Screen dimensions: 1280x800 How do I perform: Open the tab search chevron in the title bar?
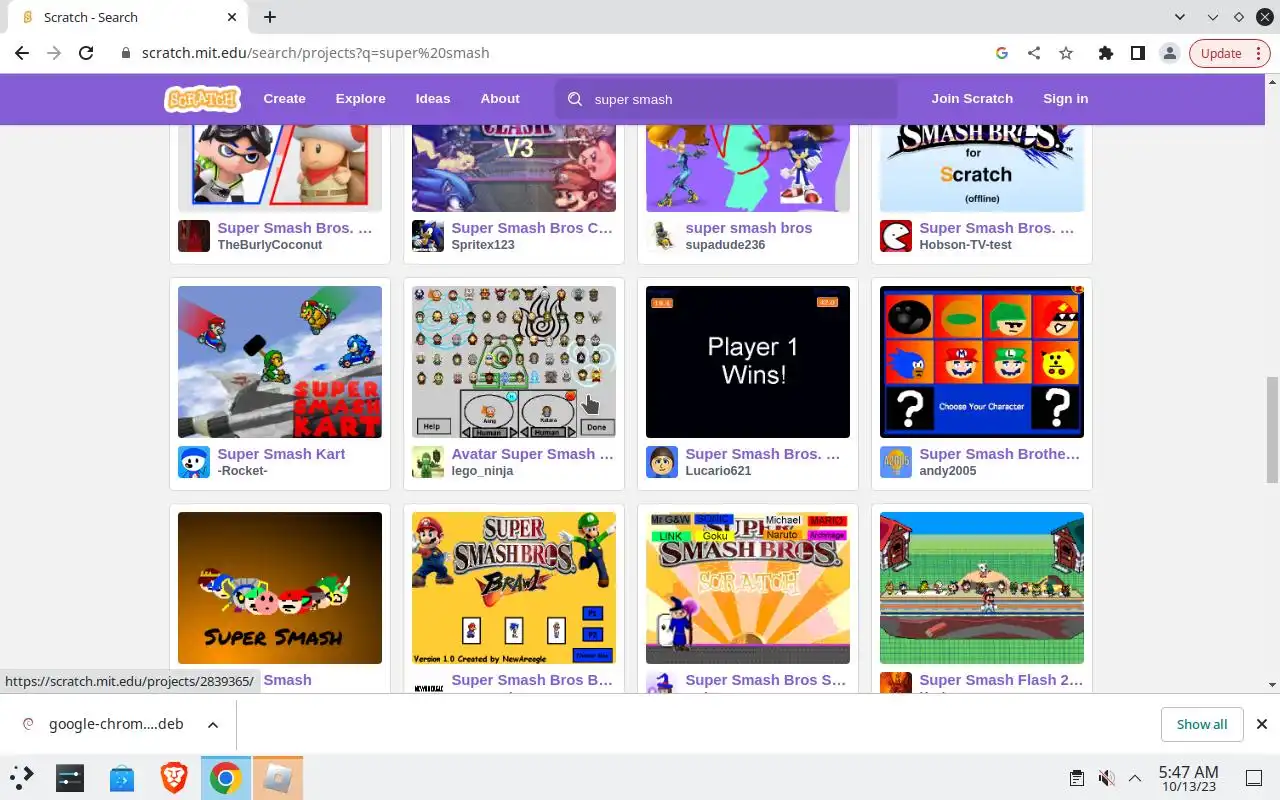pyautogui.click(x=1180, y=17)
